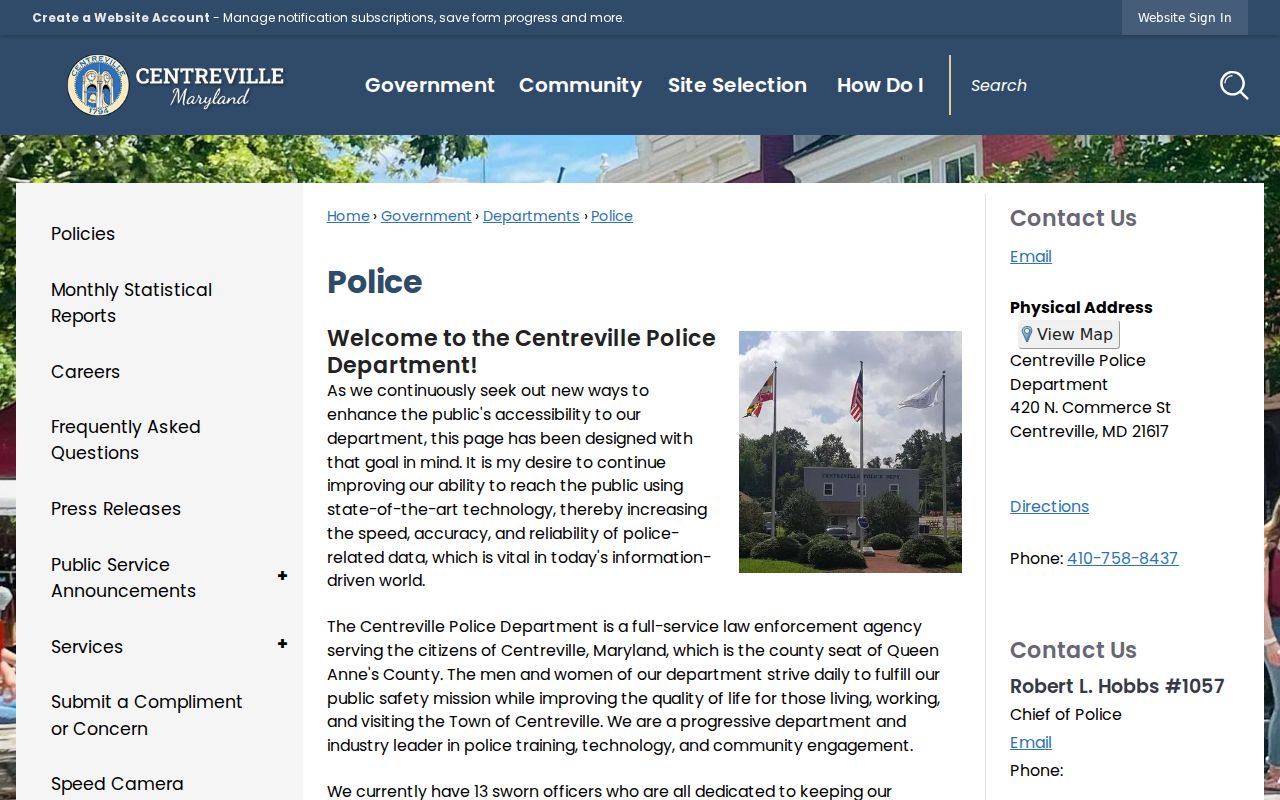Open Frequently Asked Questions sidebar link
Screen dimensions: 1280x800
[125, 439]
